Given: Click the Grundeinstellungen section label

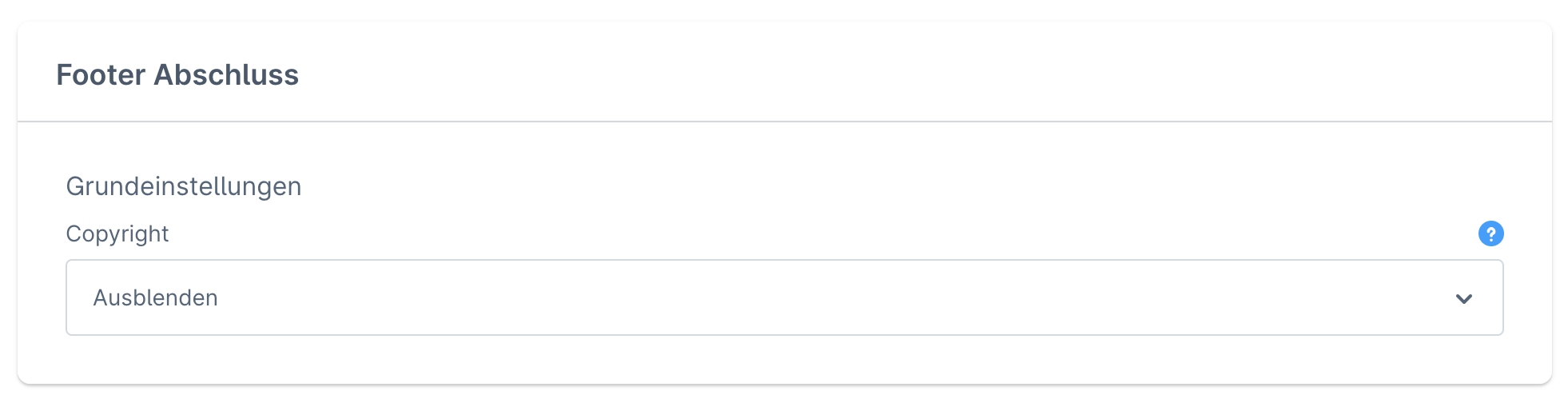Looking at the screenshot, I should [184, 186].
